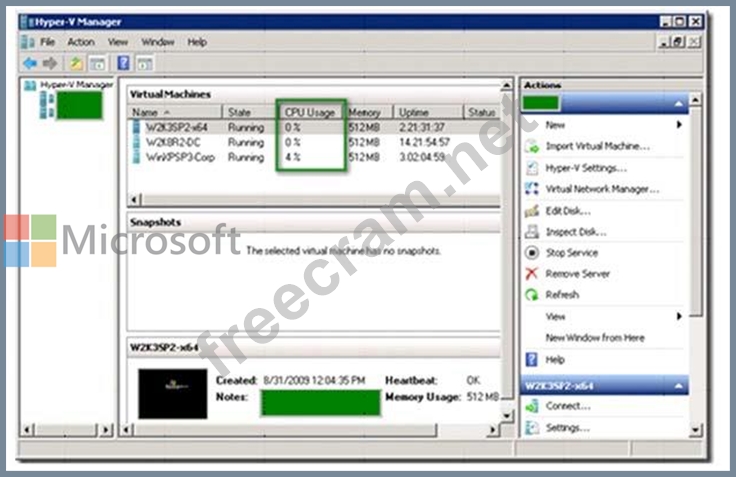Click the Import Virtual Machine icon
Screen dimensions: 736x477
(532, 146)
